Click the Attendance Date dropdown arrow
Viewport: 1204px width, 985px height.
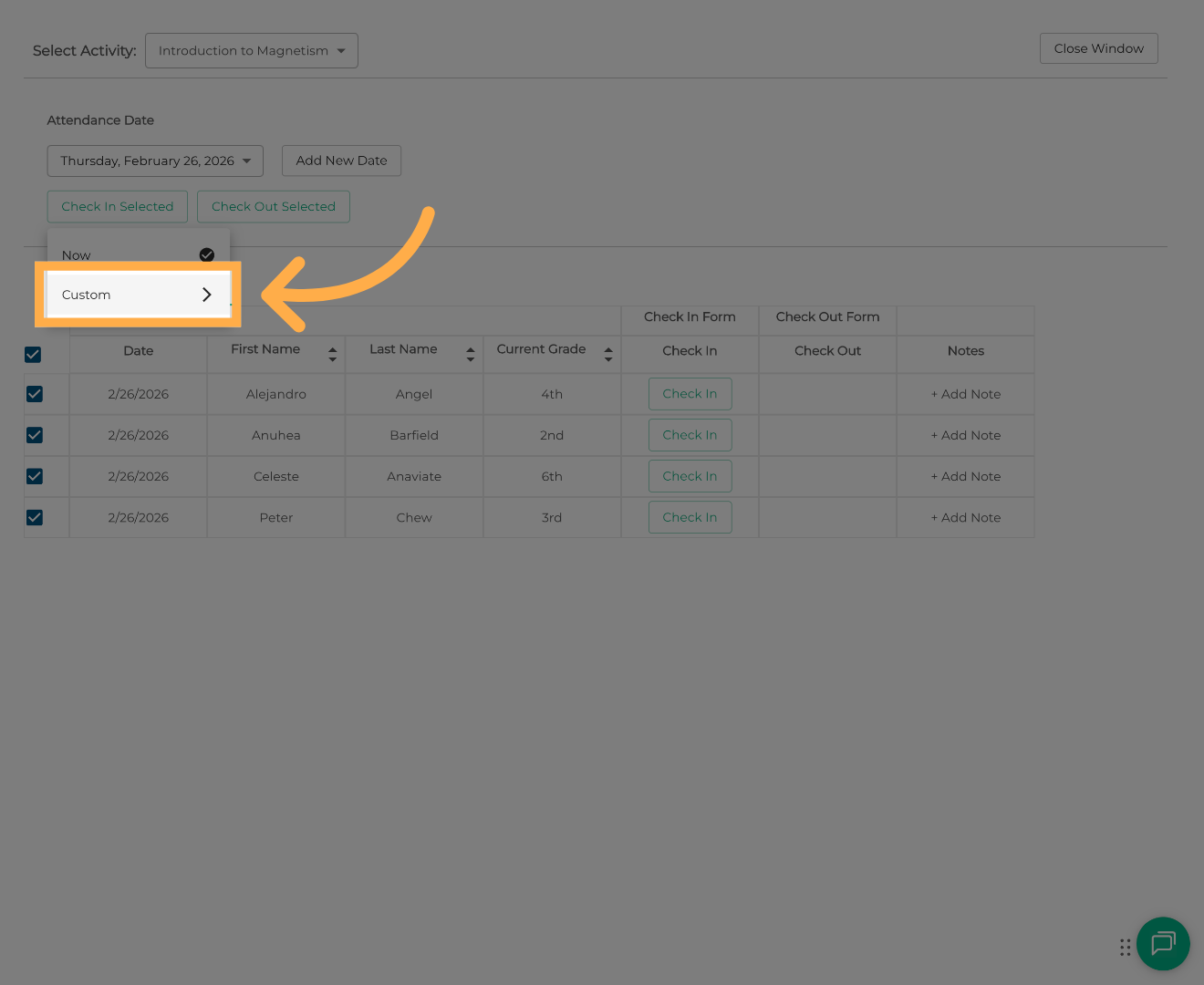coord(247,161)
